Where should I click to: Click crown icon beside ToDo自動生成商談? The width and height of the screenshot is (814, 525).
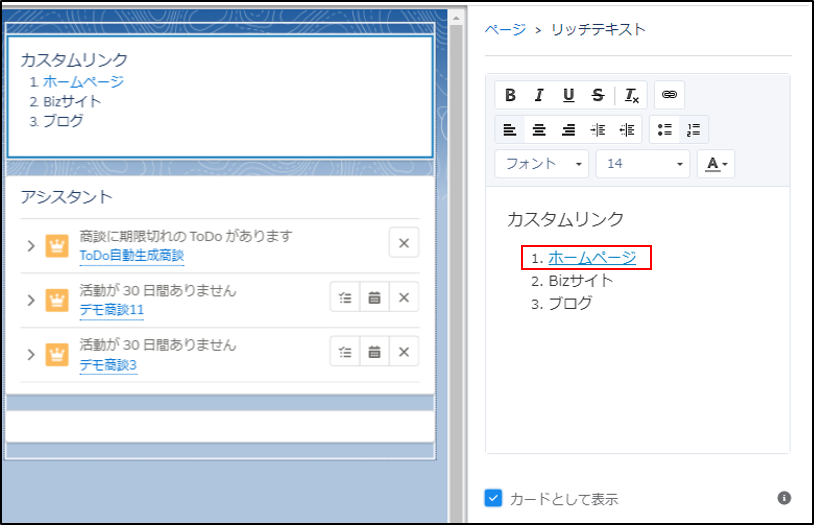tap(57, 246)
